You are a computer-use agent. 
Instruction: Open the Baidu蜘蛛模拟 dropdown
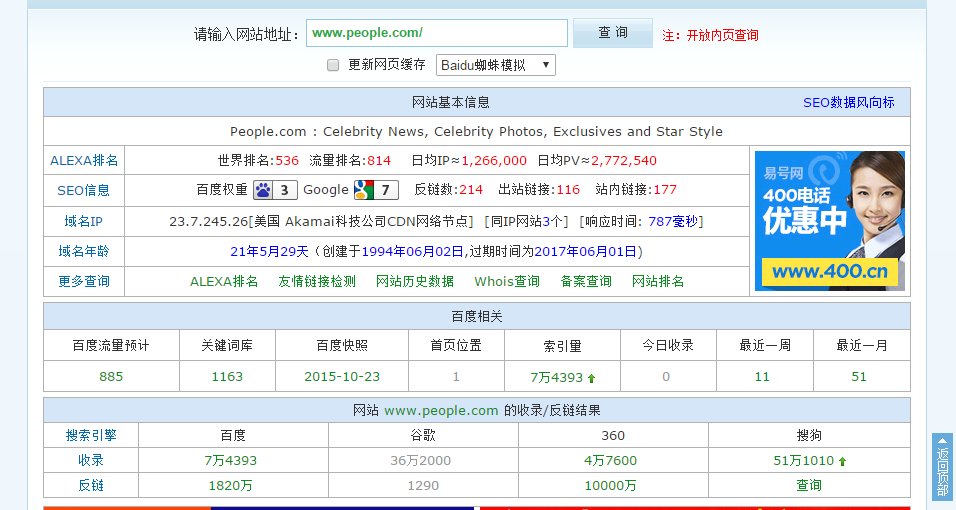[496, 65]
